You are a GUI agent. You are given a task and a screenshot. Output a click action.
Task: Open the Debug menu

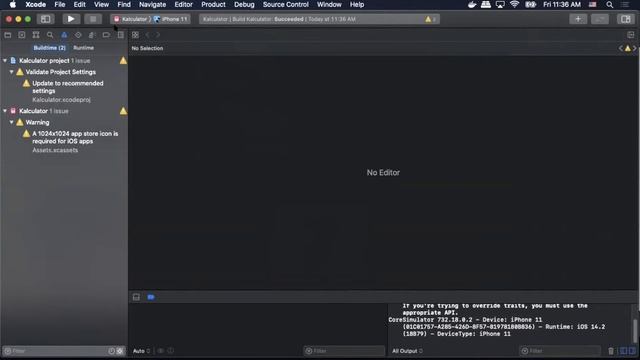tap(244, 4)
